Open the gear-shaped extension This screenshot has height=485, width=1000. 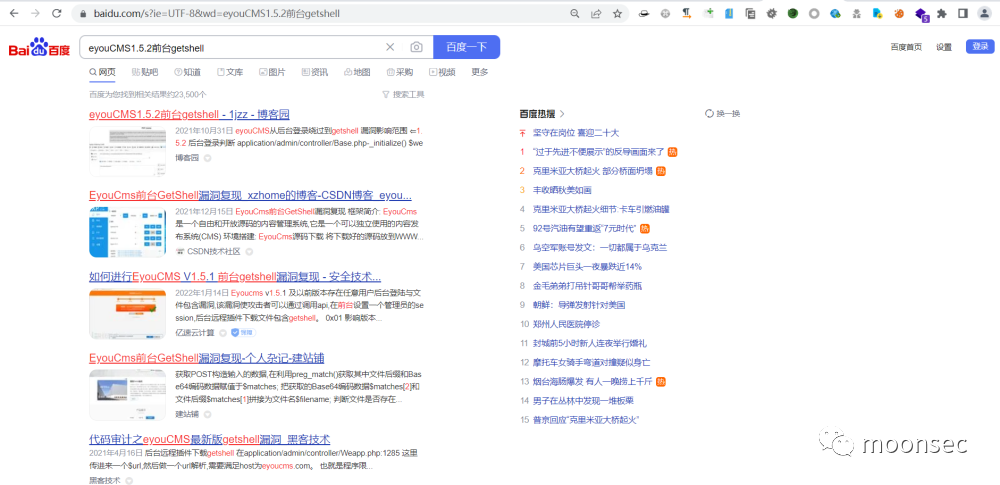[x=771, y=13]
